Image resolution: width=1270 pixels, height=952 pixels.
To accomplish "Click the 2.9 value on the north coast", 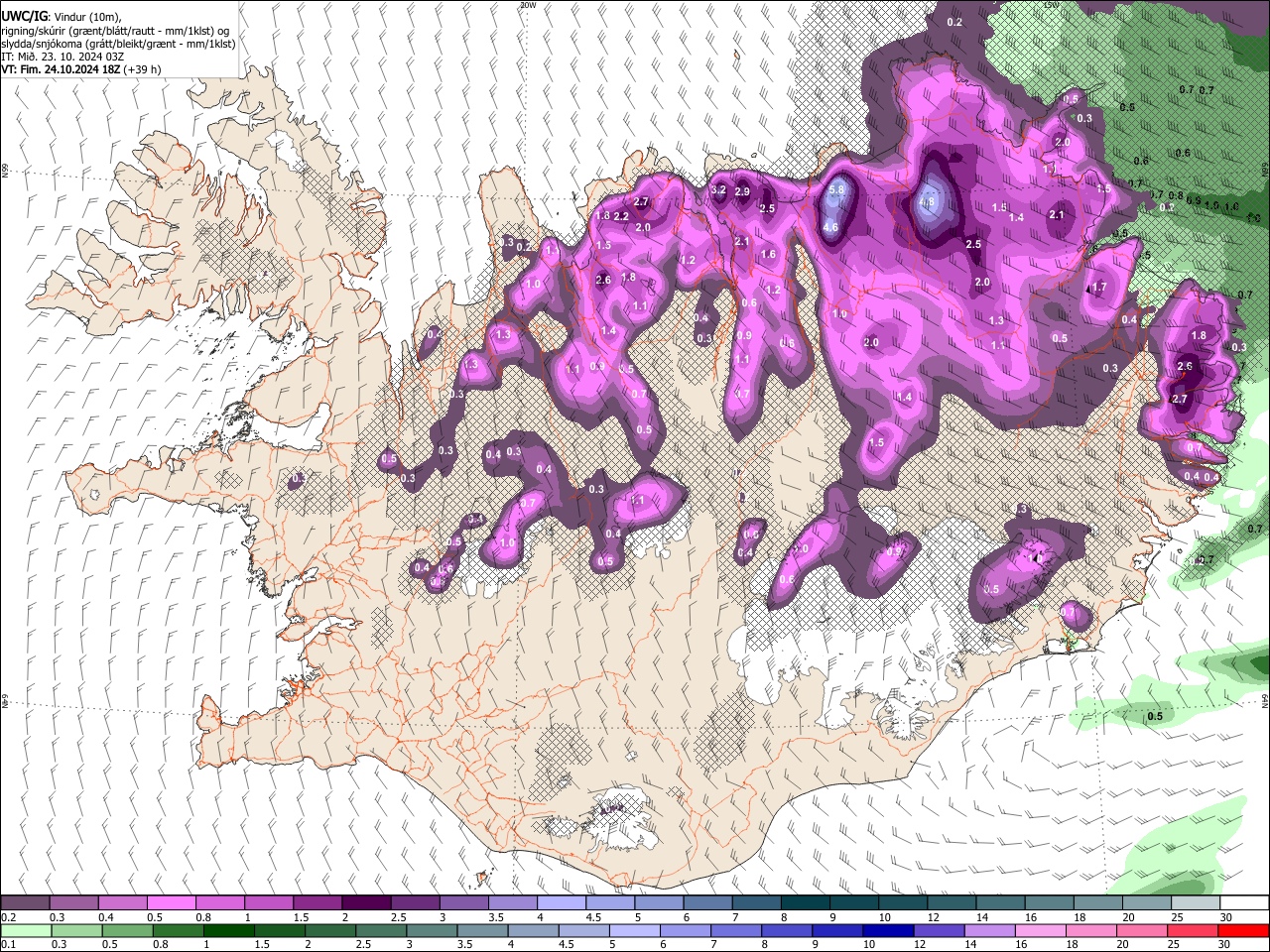I will [x=742, y=192].
